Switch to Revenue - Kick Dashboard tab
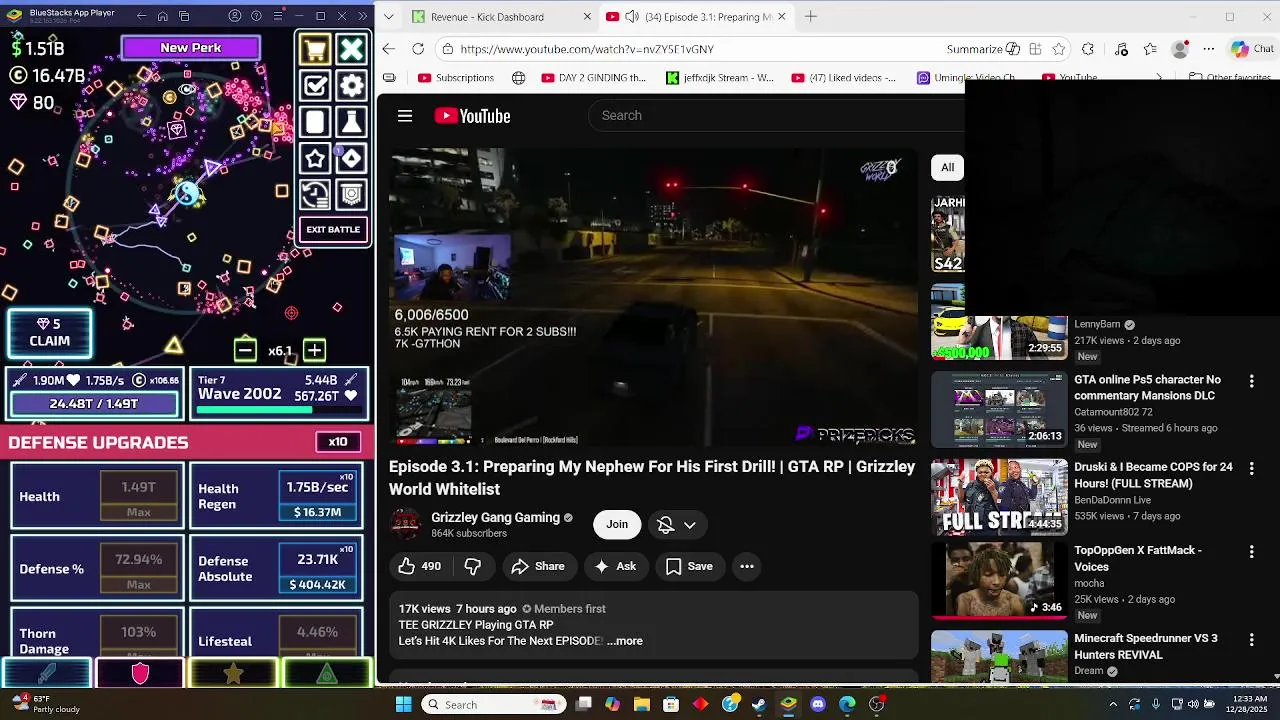 tap(487, 17)
